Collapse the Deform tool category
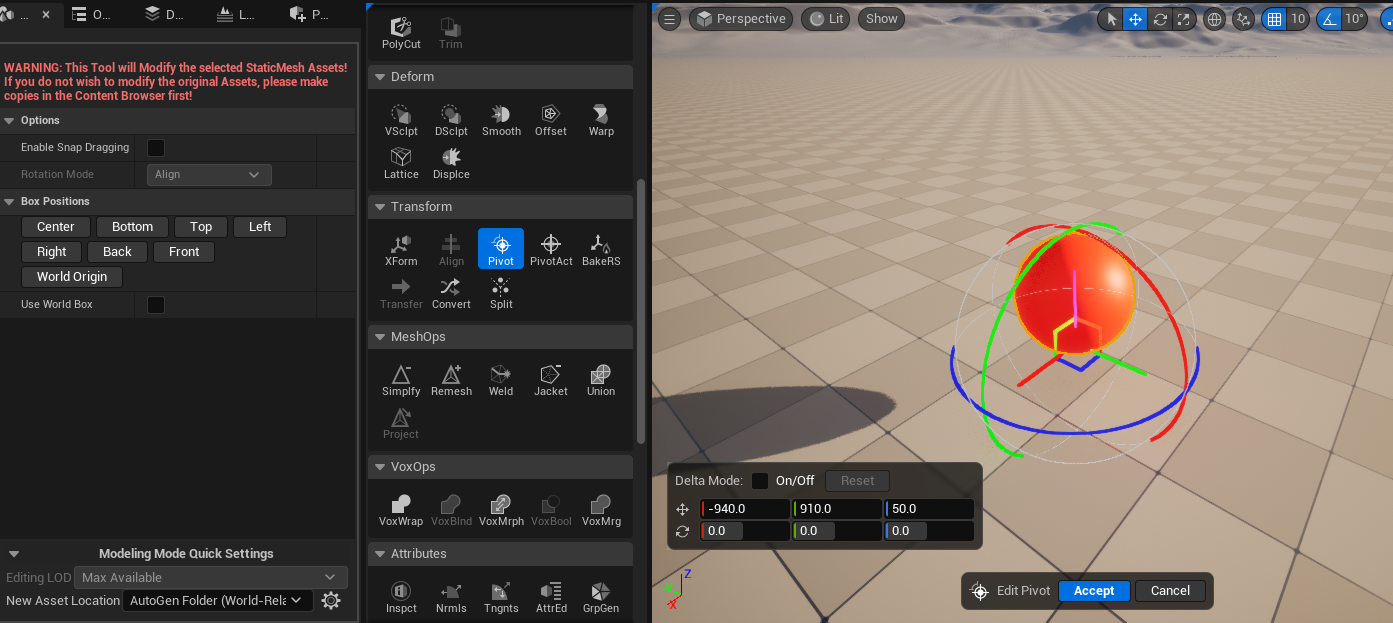Viewport: 1393px width, 623px height. (x=380, y=77)
